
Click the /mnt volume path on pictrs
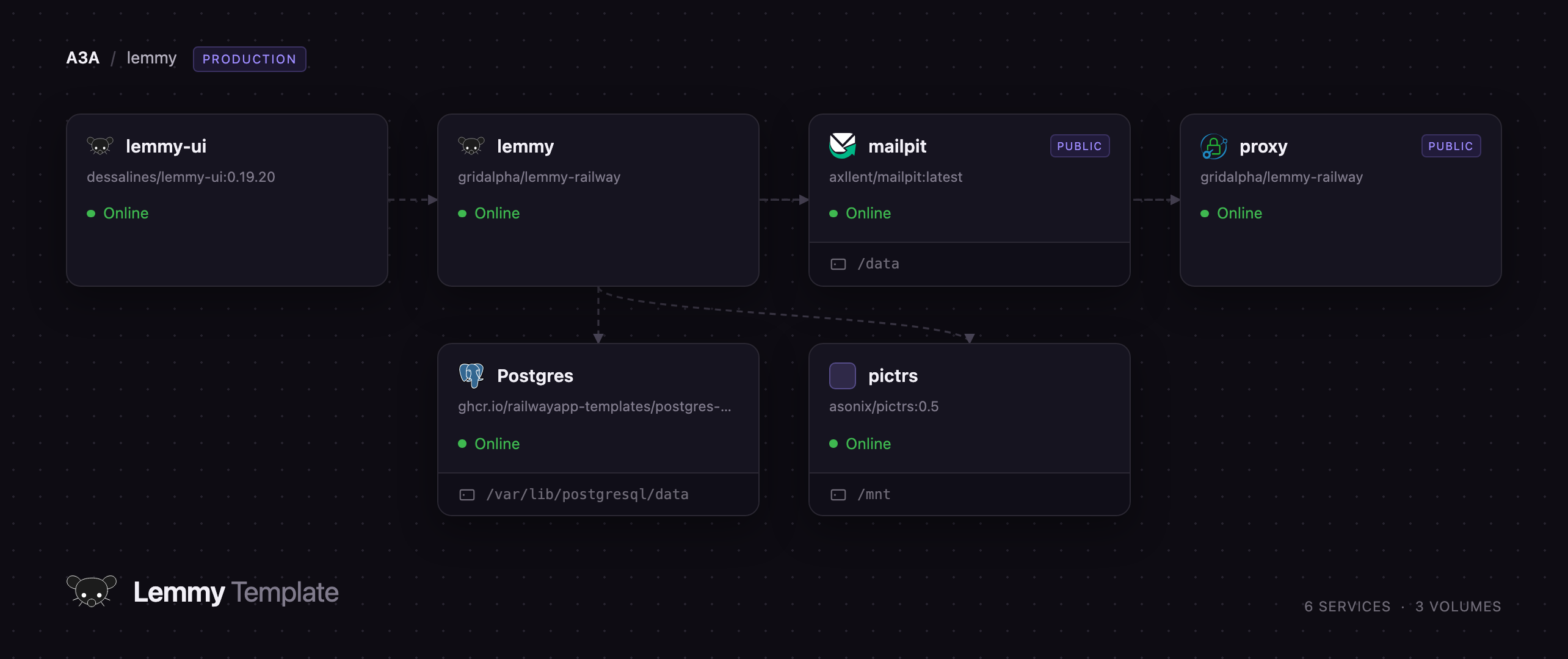click(874, 495)
